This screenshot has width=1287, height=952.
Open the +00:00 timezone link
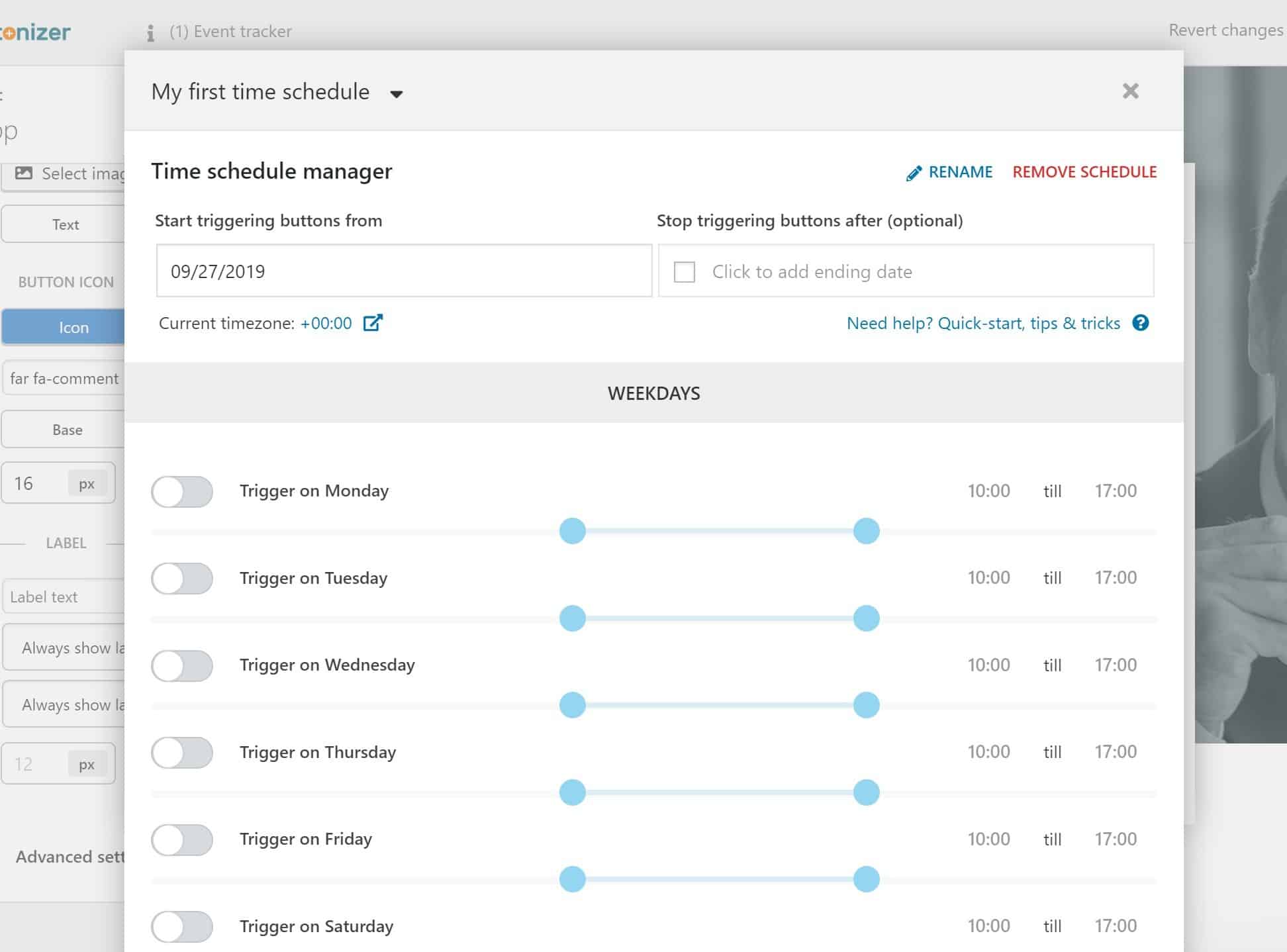pos(326,323)
